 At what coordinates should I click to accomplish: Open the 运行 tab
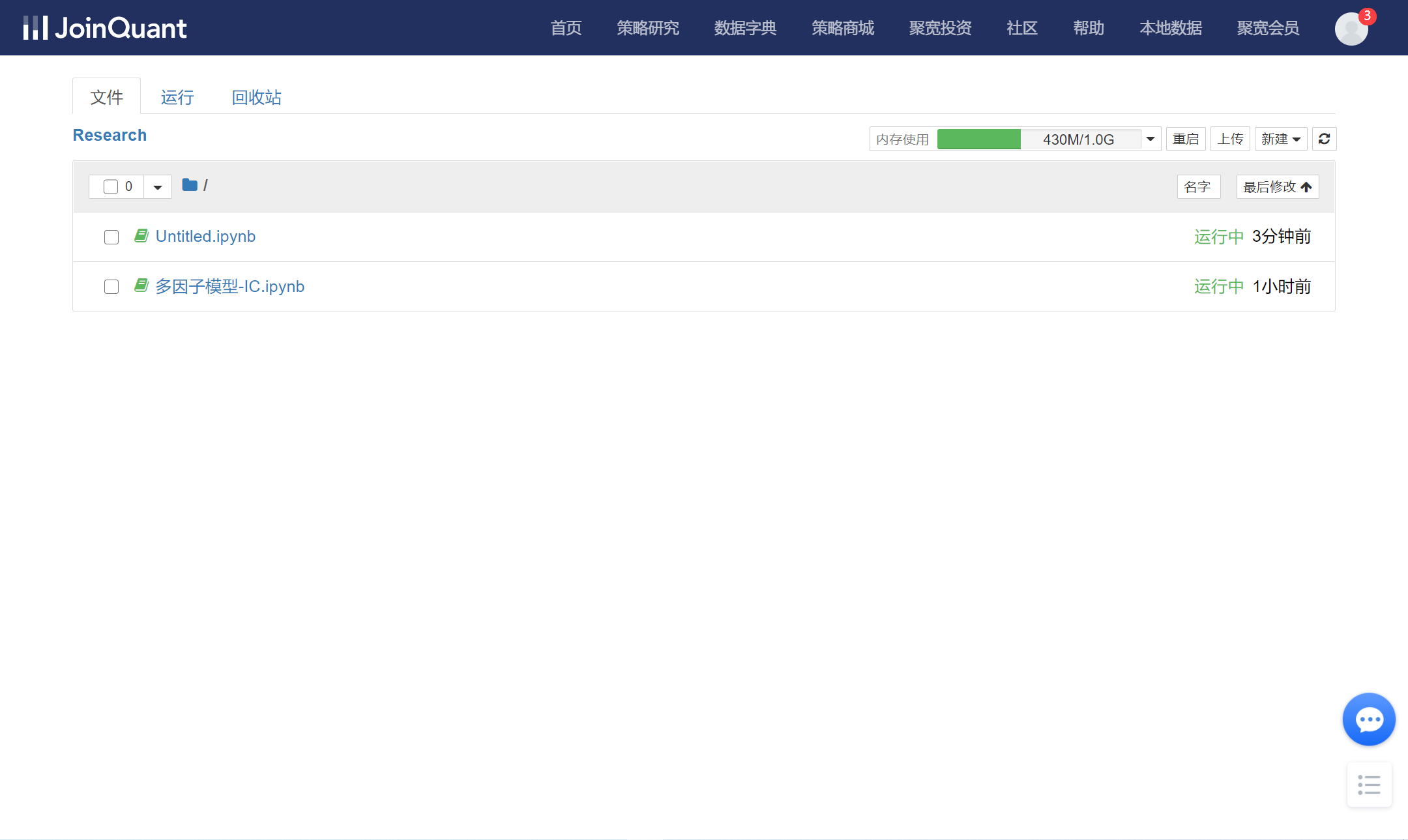pyautogui.click(x=177, y=96)
